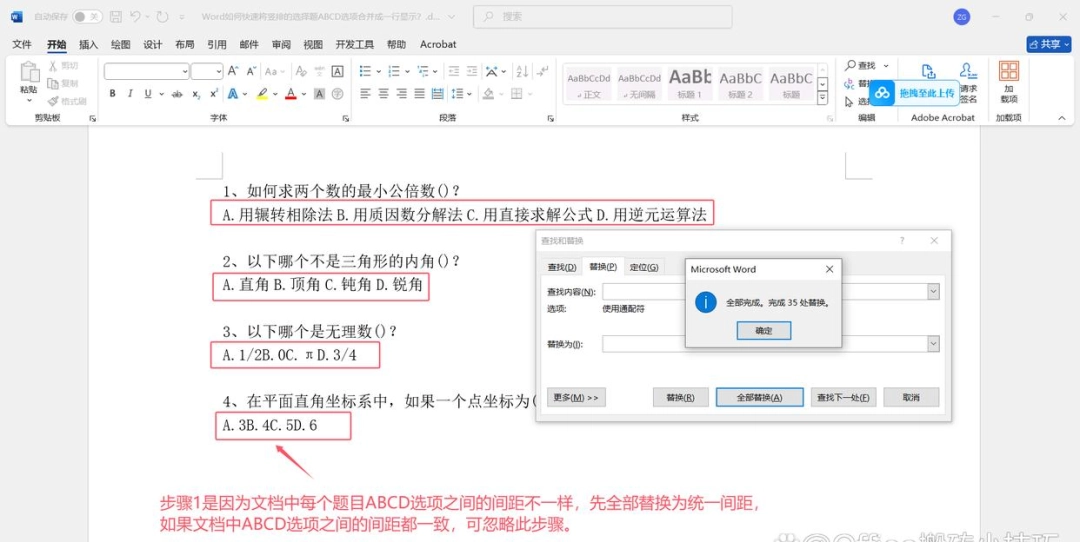Open the Layout ribbon tab
The width and height of the screenshot is (1080, 542).
pos(185,44)
